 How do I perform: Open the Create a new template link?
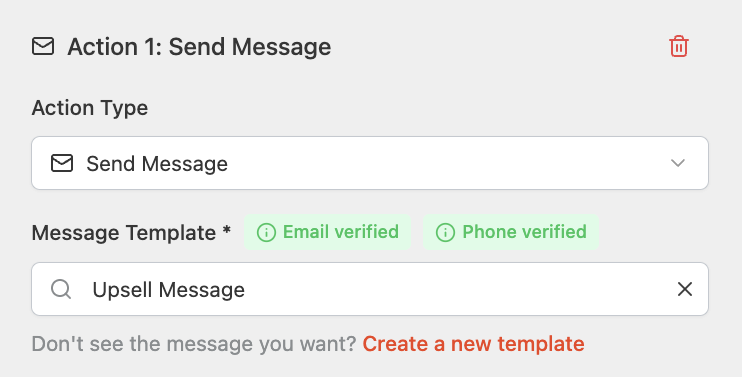coord(473,344)
